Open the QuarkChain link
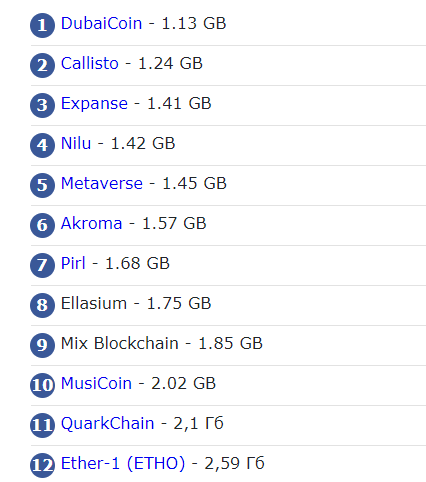 108,423
